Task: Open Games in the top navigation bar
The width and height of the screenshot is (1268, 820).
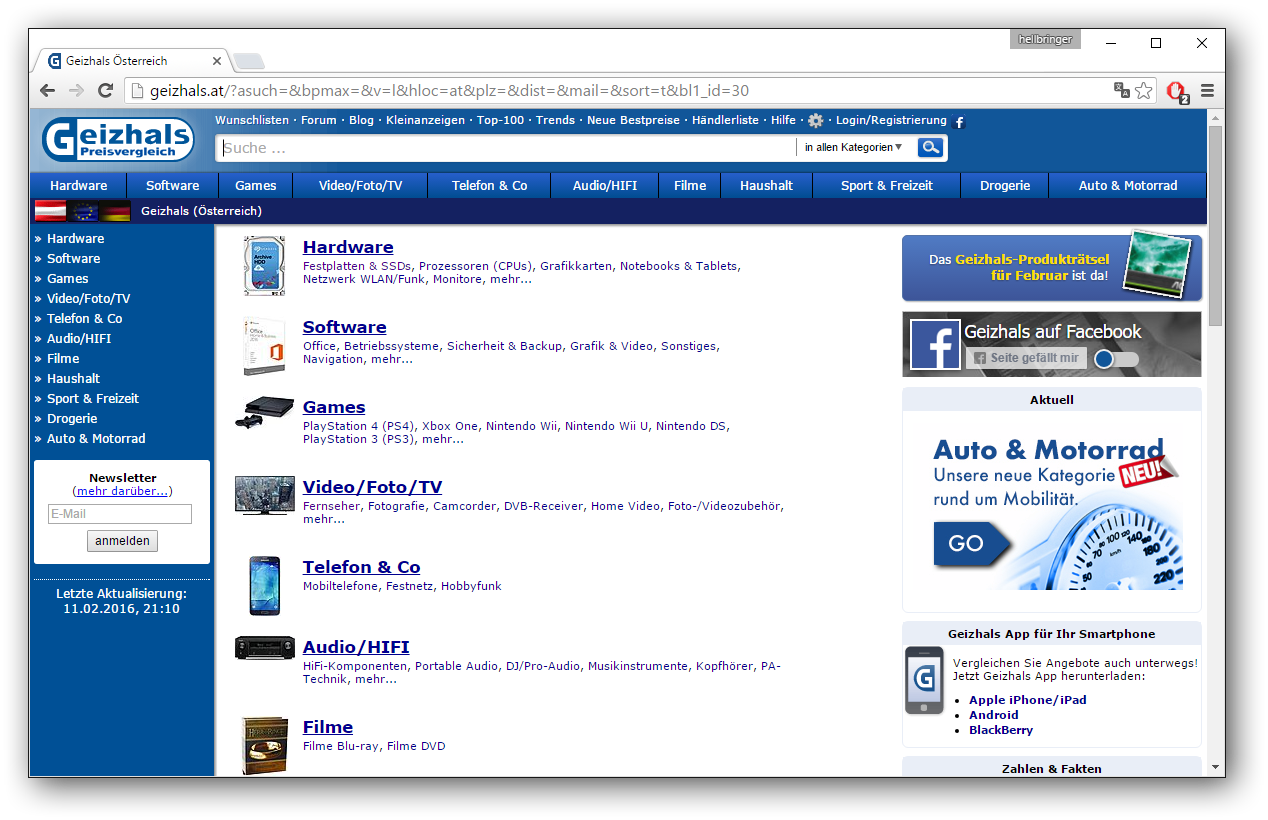Action: pyautogui.click(x=256, y=185)
